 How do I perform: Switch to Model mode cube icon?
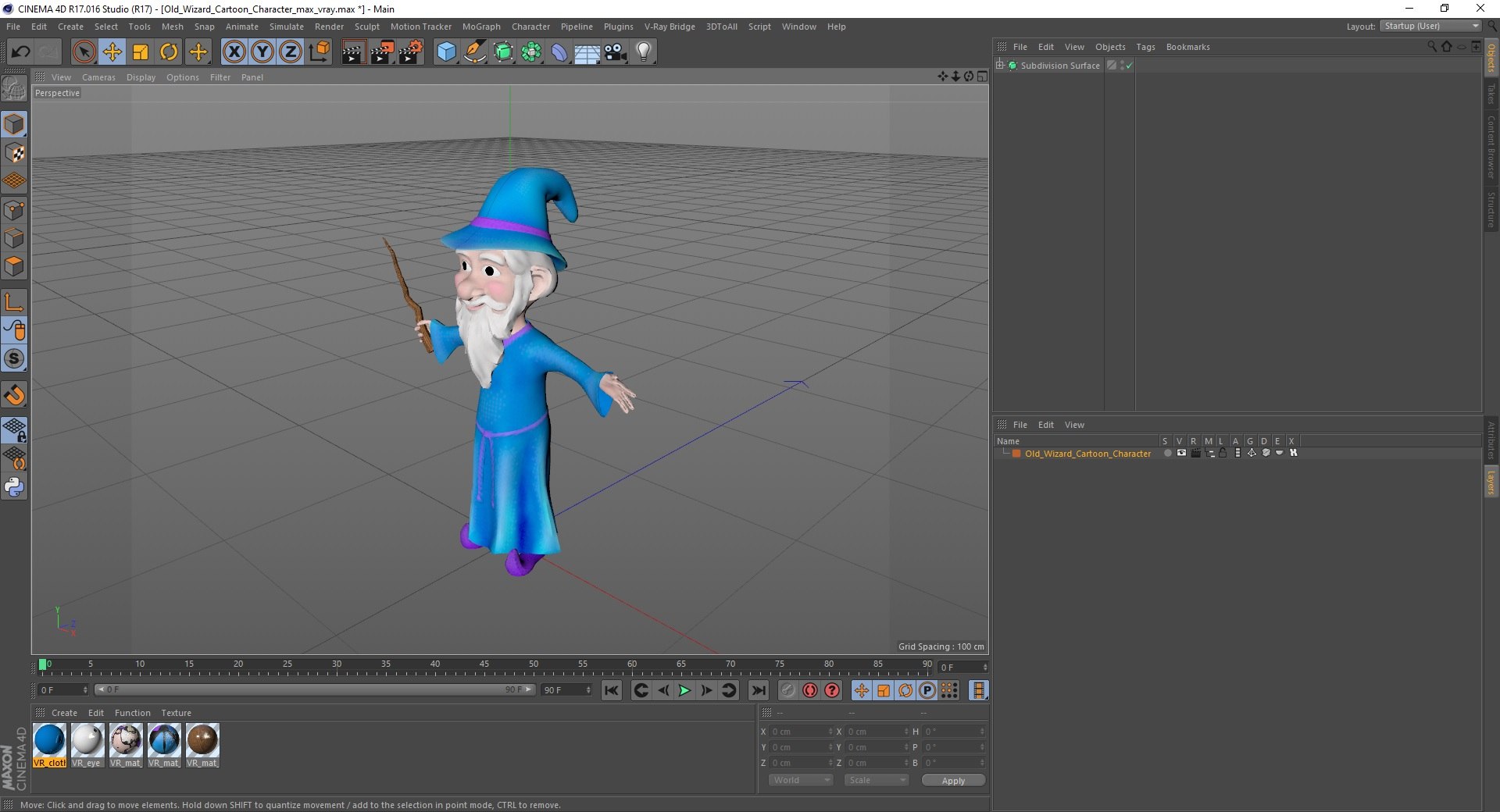tap(14, 124)
